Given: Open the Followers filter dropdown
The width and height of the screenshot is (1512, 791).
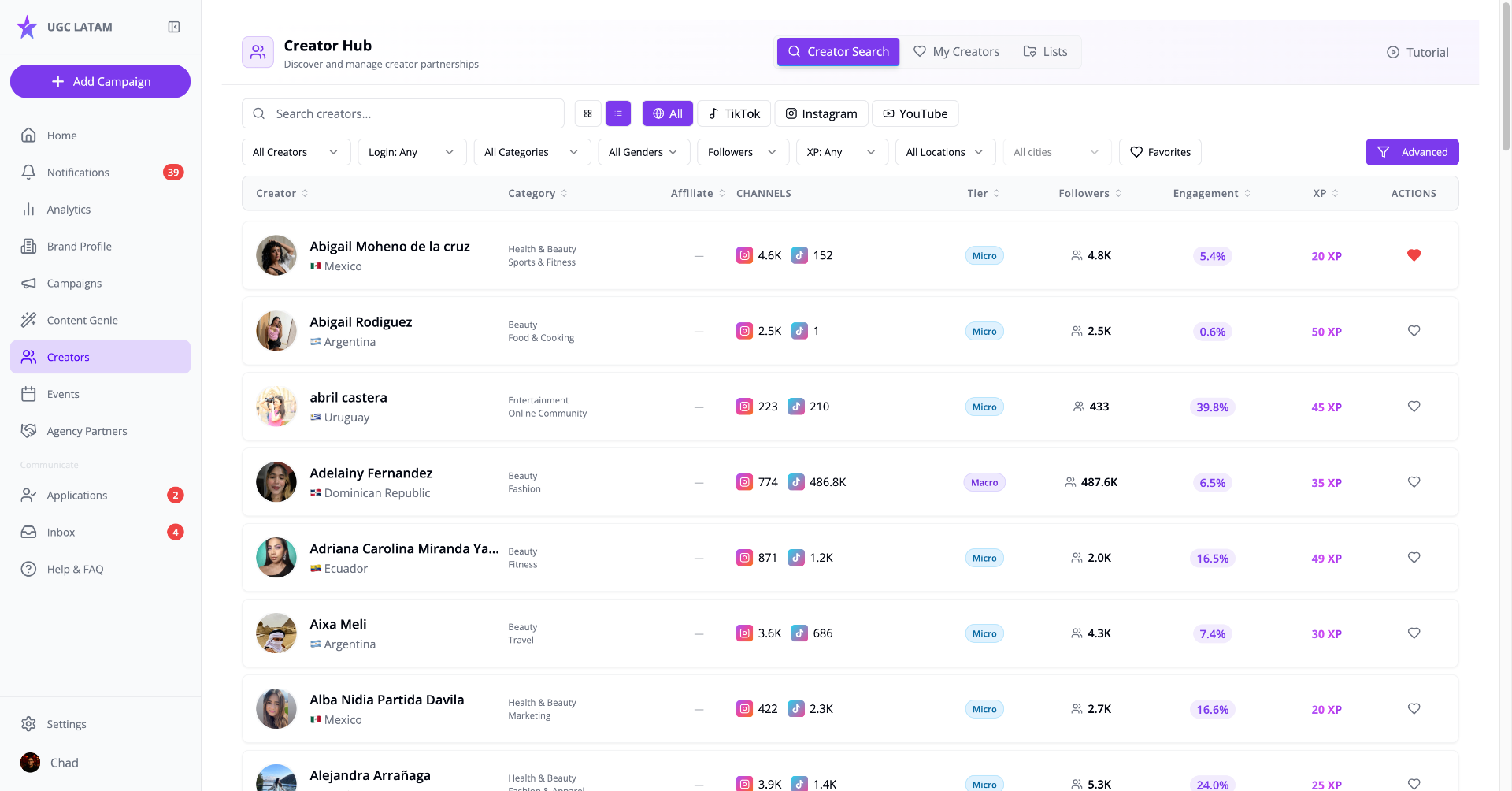Looking at the screenshot, I should click(743, 152).
